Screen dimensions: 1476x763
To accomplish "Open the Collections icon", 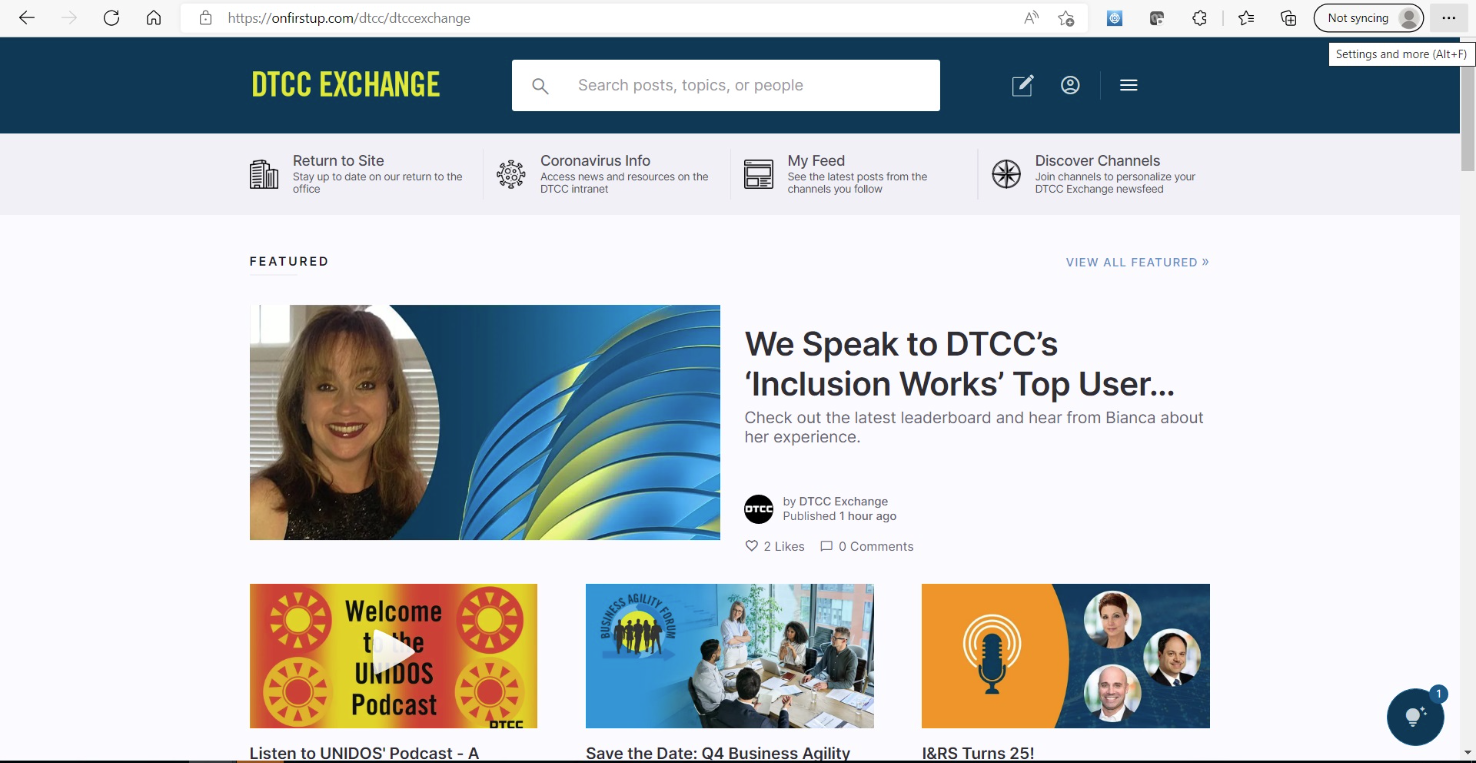I will (x=1288, y=18).
